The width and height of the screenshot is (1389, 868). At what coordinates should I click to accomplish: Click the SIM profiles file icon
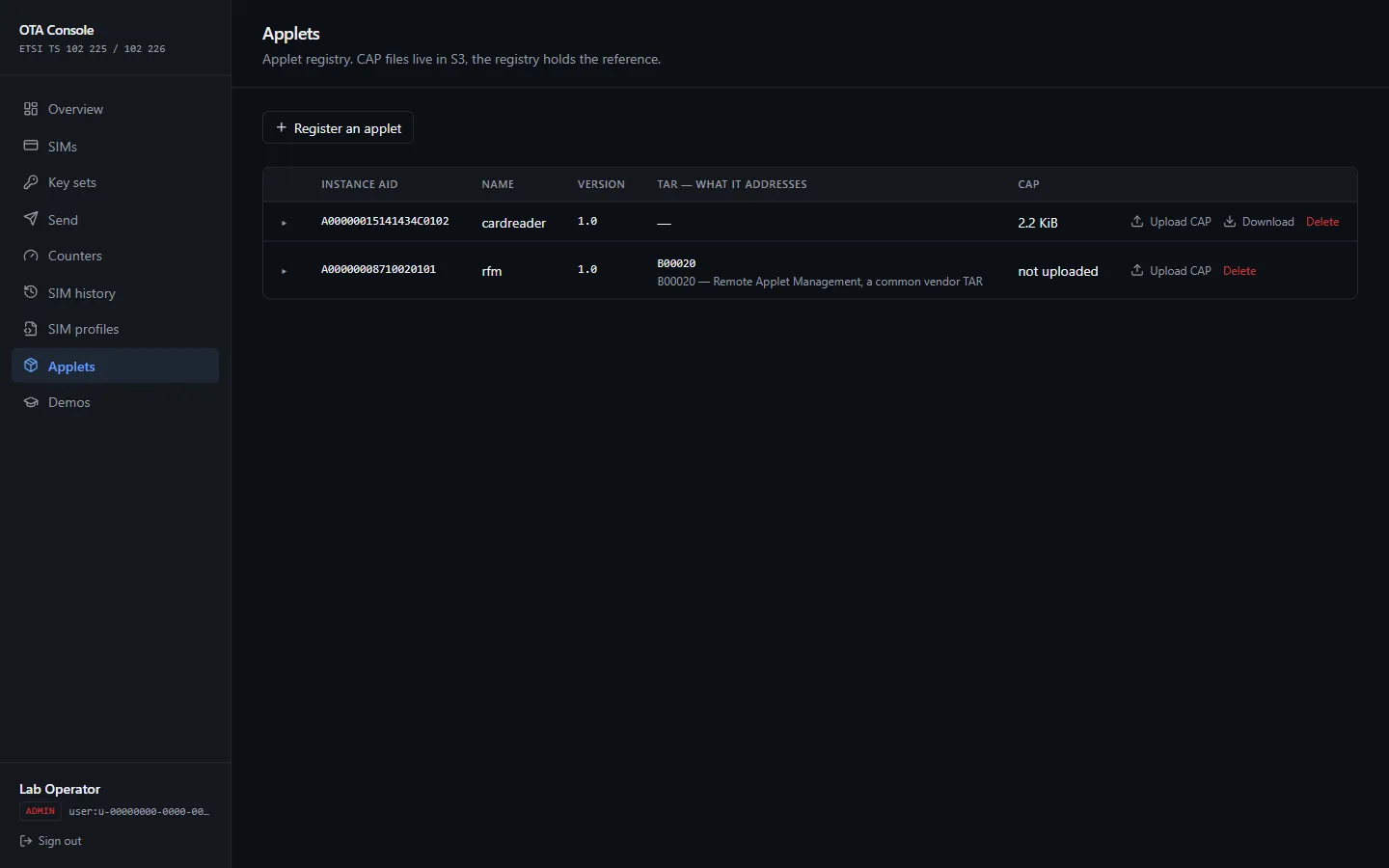coord(31,329)
